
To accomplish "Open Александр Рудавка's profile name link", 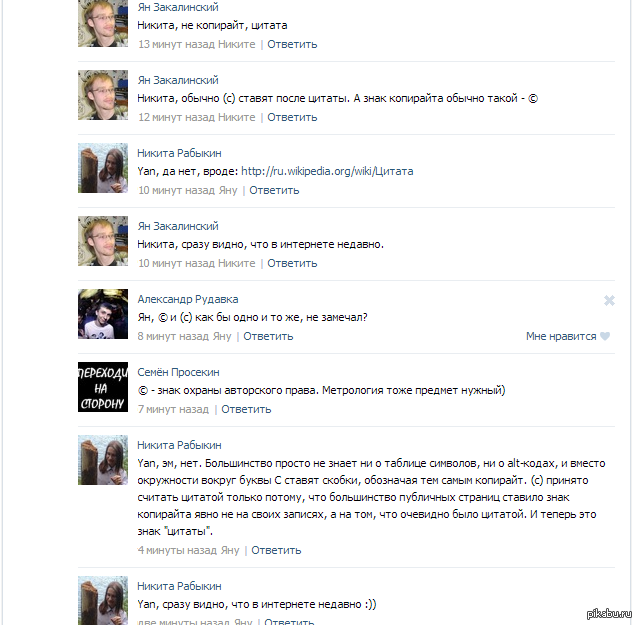I will point(188,299).
